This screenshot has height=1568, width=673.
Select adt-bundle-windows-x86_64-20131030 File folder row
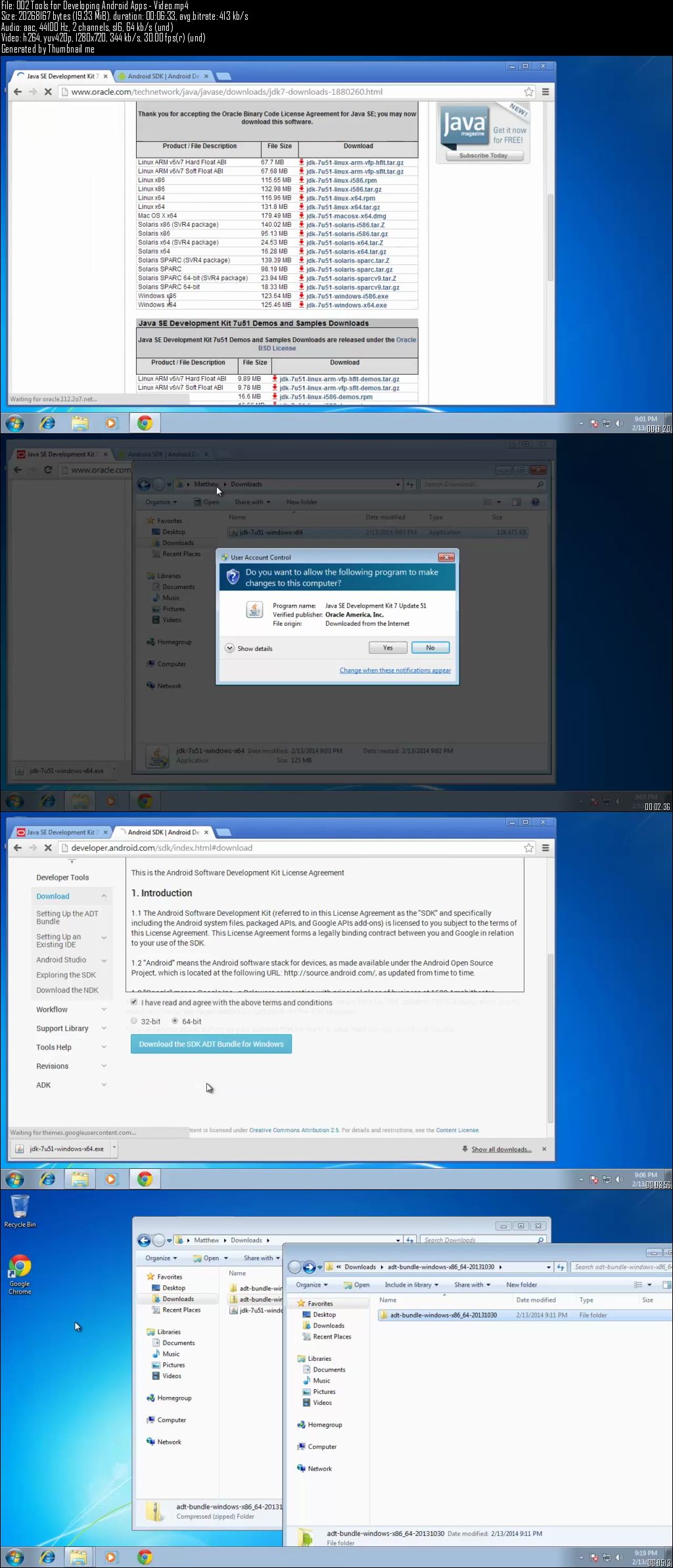524,1315
